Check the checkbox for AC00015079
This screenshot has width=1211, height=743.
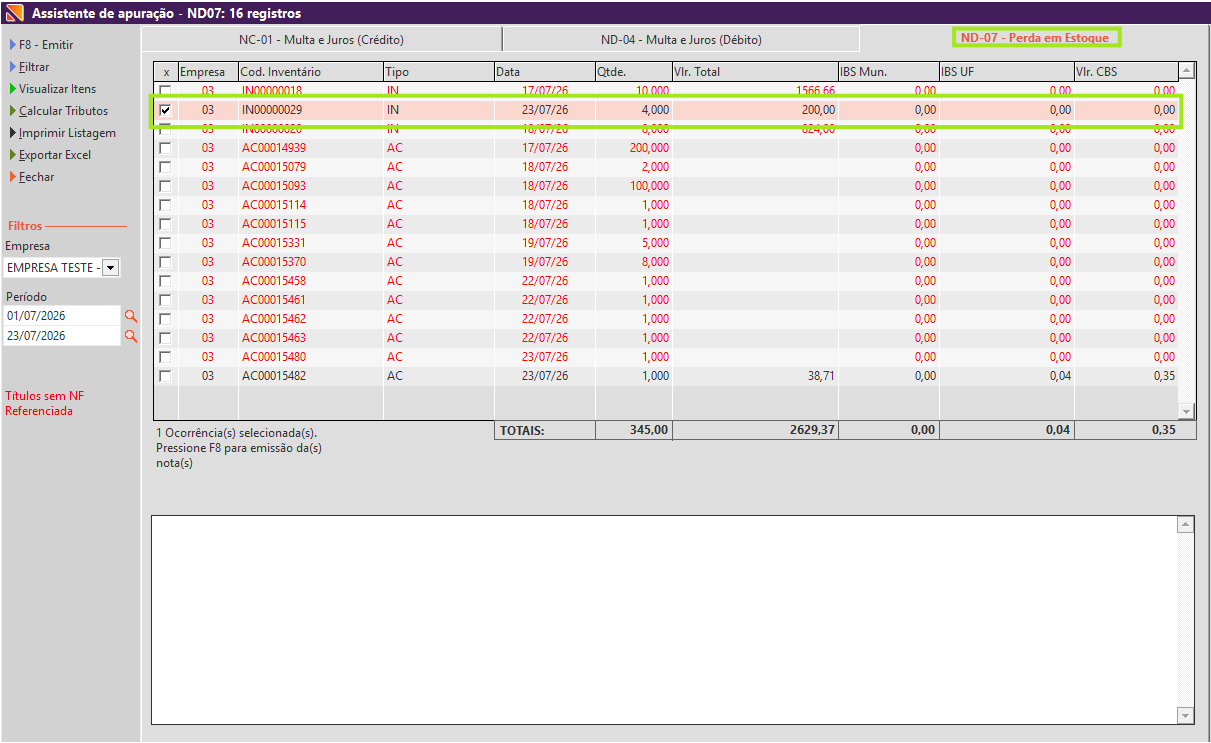(x=165, y=167)
